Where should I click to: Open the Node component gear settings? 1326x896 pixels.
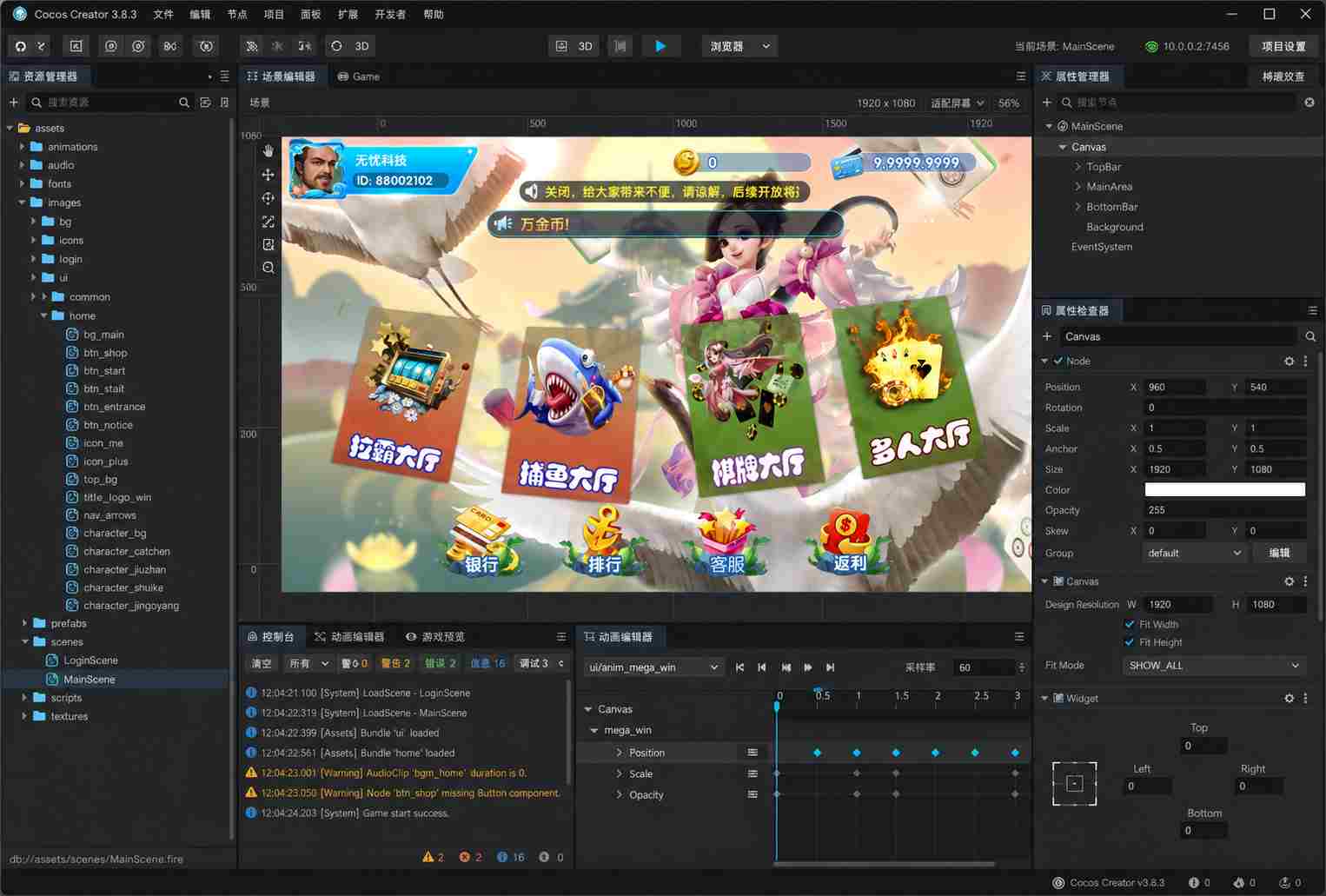click(1289, 361)
